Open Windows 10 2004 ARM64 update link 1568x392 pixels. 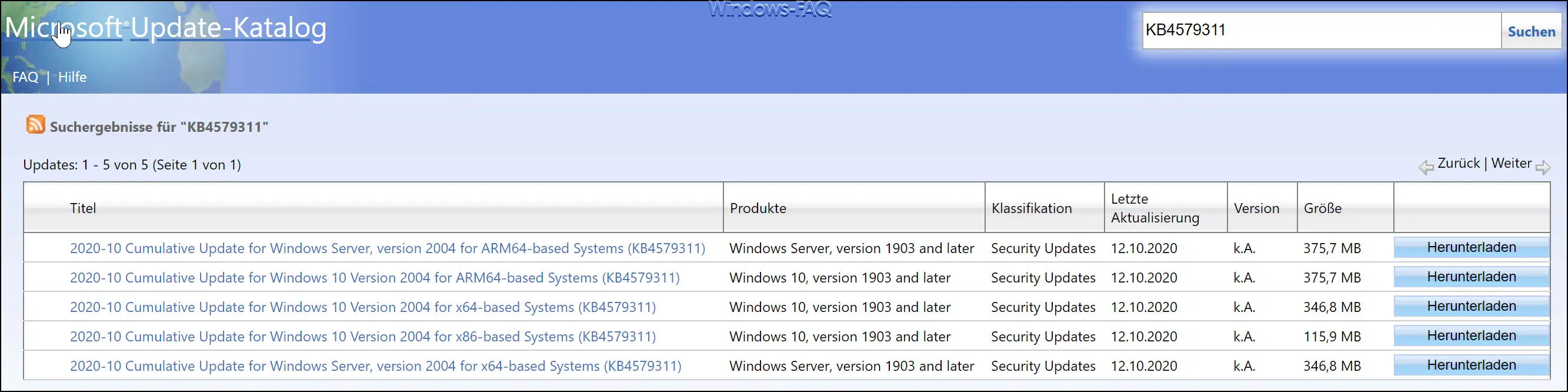click(x=374, y=278)
